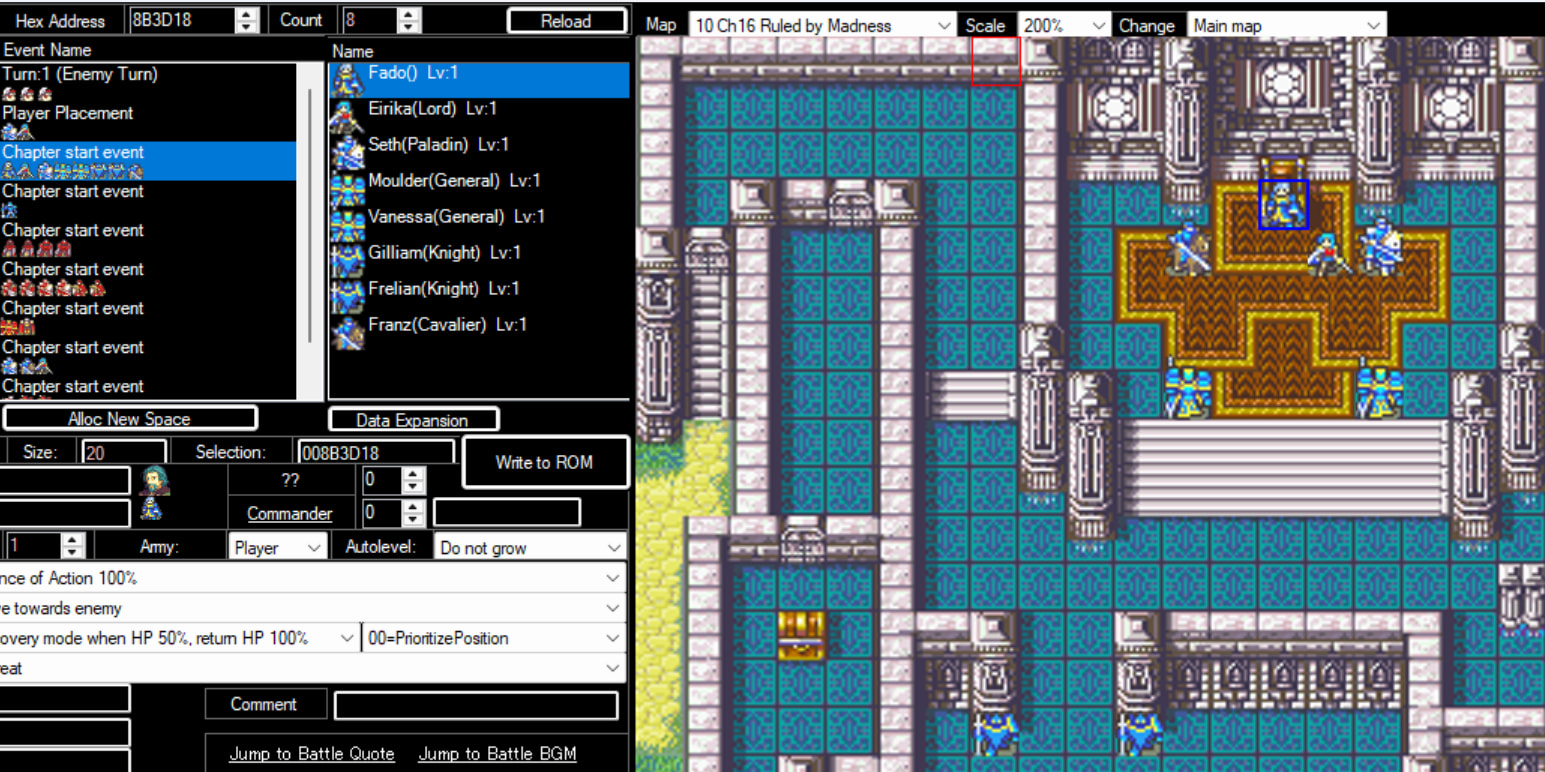Click the unit portrait beside the Size field
Image resolution: width=1545 pixels, height=772 pixels.
click(x=155, y=480)
